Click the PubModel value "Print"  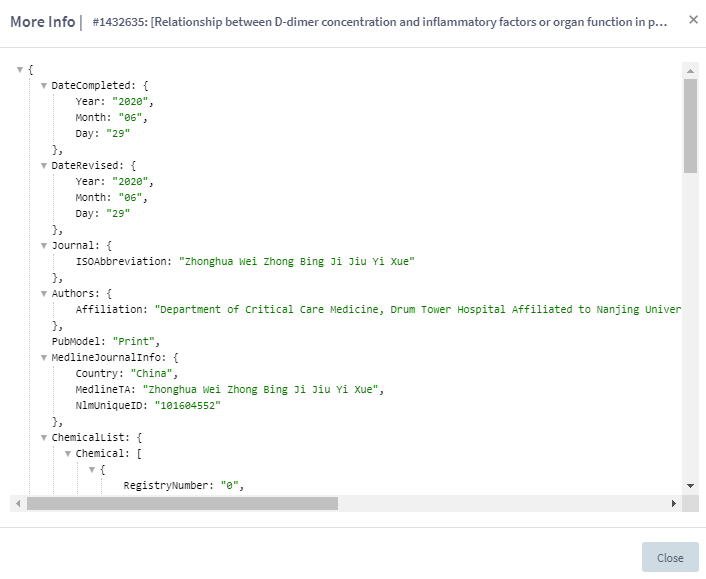133,342
